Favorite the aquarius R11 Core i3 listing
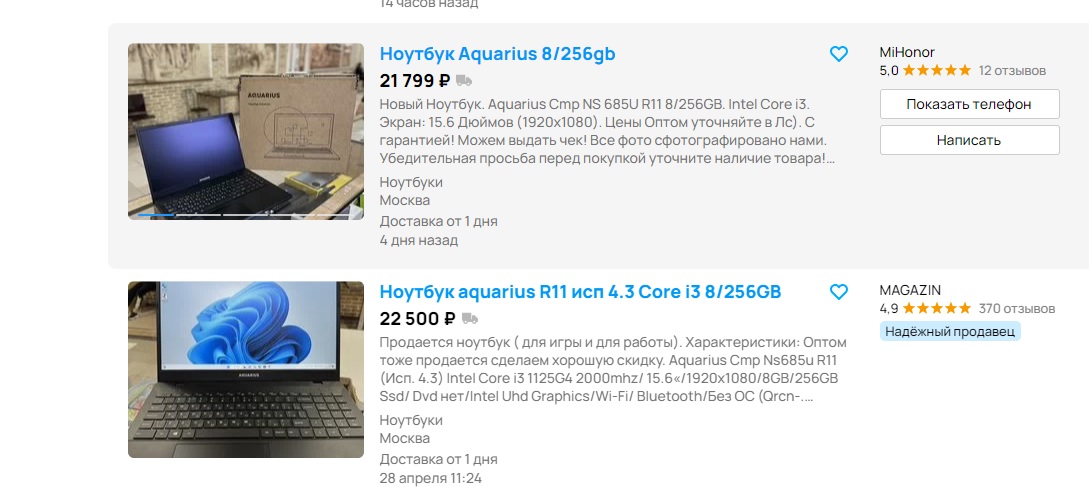 tap(839, 292)
